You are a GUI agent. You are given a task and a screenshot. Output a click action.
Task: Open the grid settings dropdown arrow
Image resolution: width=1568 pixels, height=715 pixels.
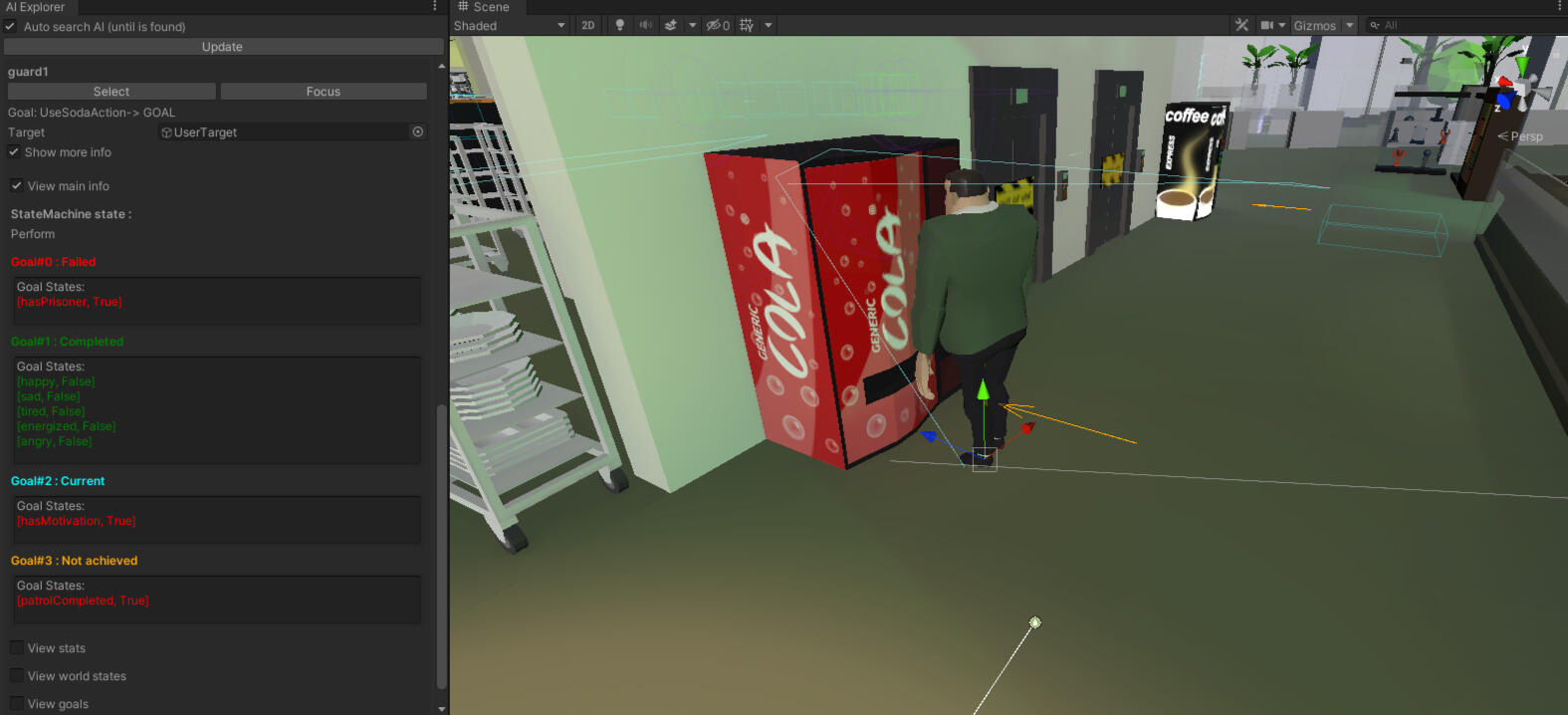pos(769,26)
